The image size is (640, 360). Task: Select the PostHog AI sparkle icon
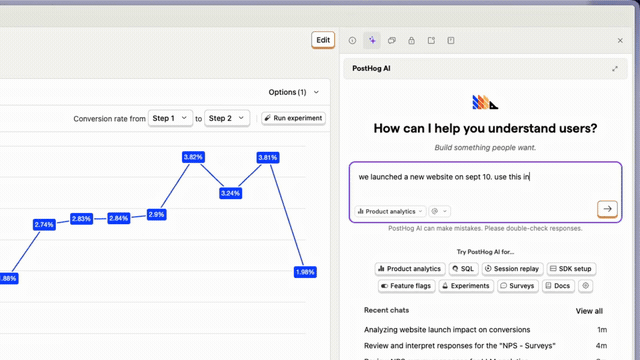372,40
